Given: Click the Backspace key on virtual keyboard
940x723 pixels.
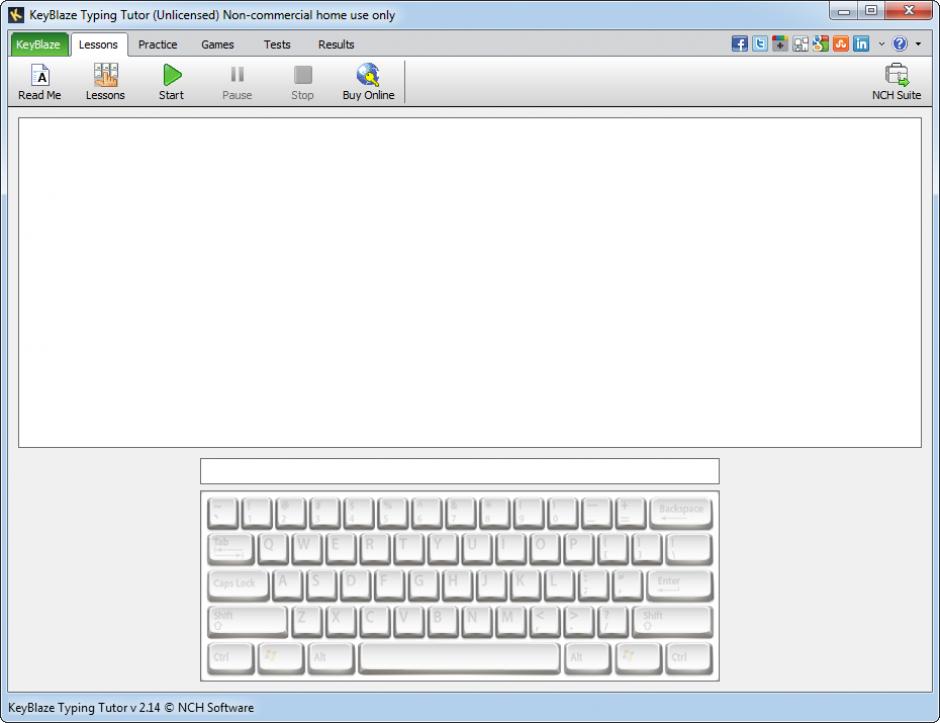Looking at the screenshot, I should (681, 513).
